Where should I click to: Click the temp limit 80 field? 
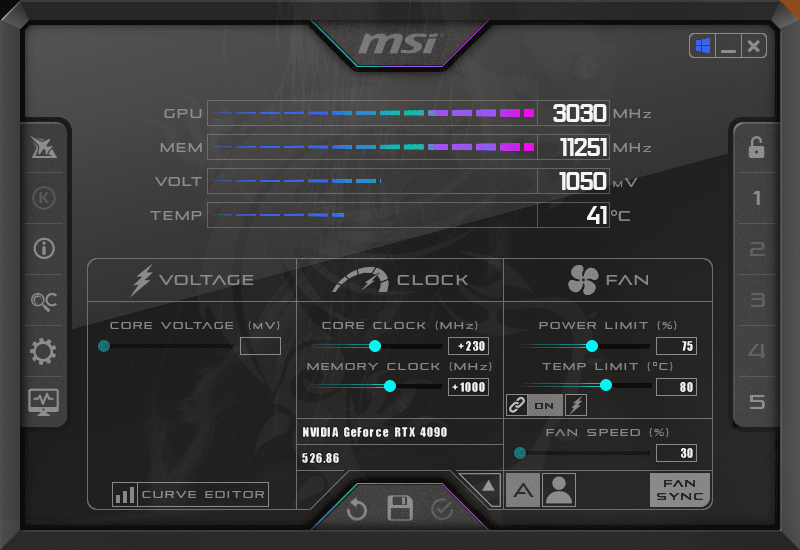click(x=677, y=387)
